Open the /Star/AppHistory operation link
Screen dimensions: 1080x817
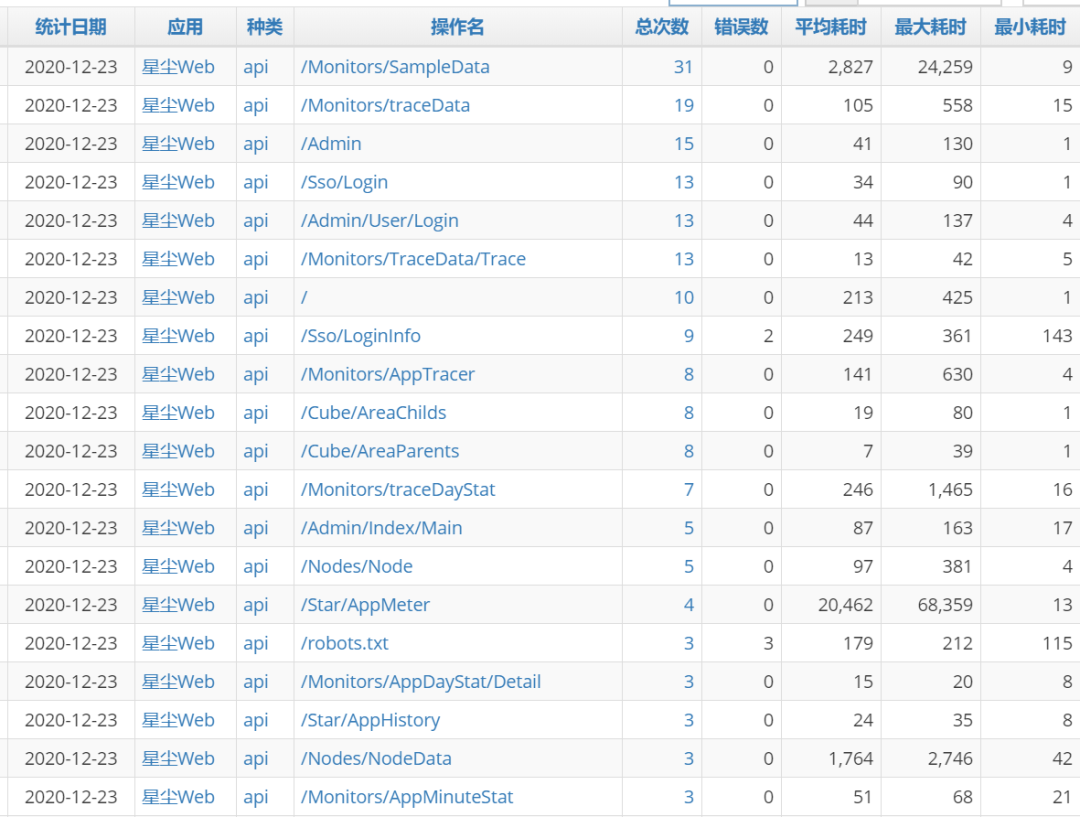371,721
